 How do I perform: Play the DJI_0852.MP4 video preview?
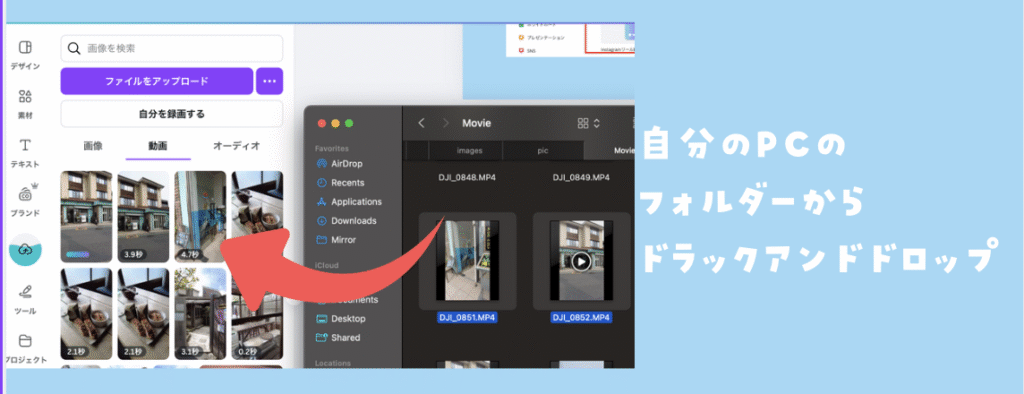click(x=581, y=261)
